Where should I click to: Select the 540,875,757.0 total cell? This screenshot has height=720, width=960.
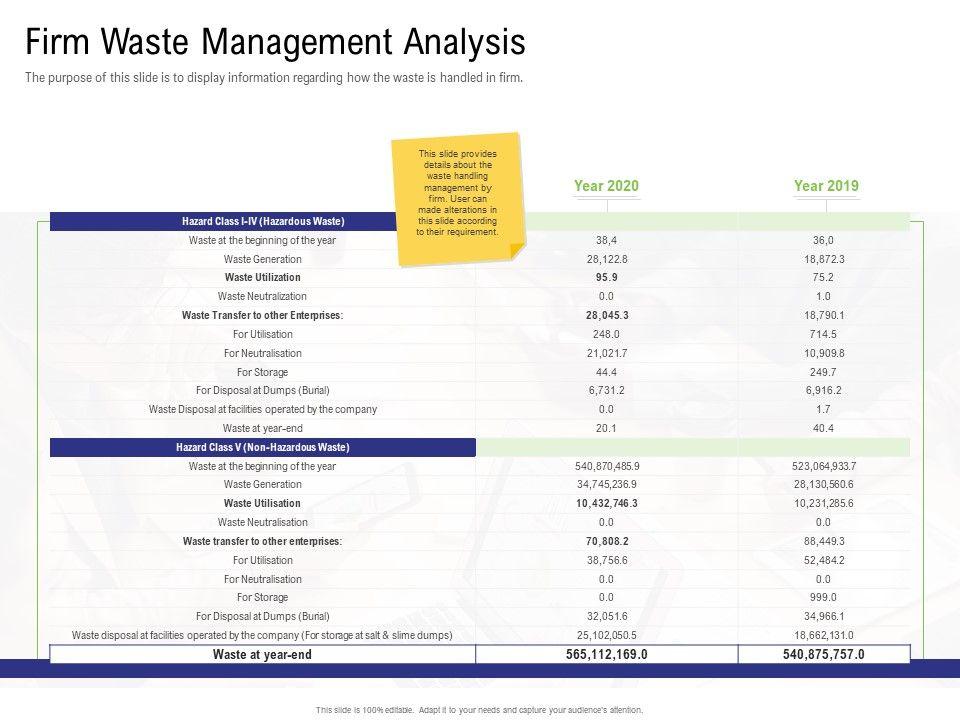point(824,654)
